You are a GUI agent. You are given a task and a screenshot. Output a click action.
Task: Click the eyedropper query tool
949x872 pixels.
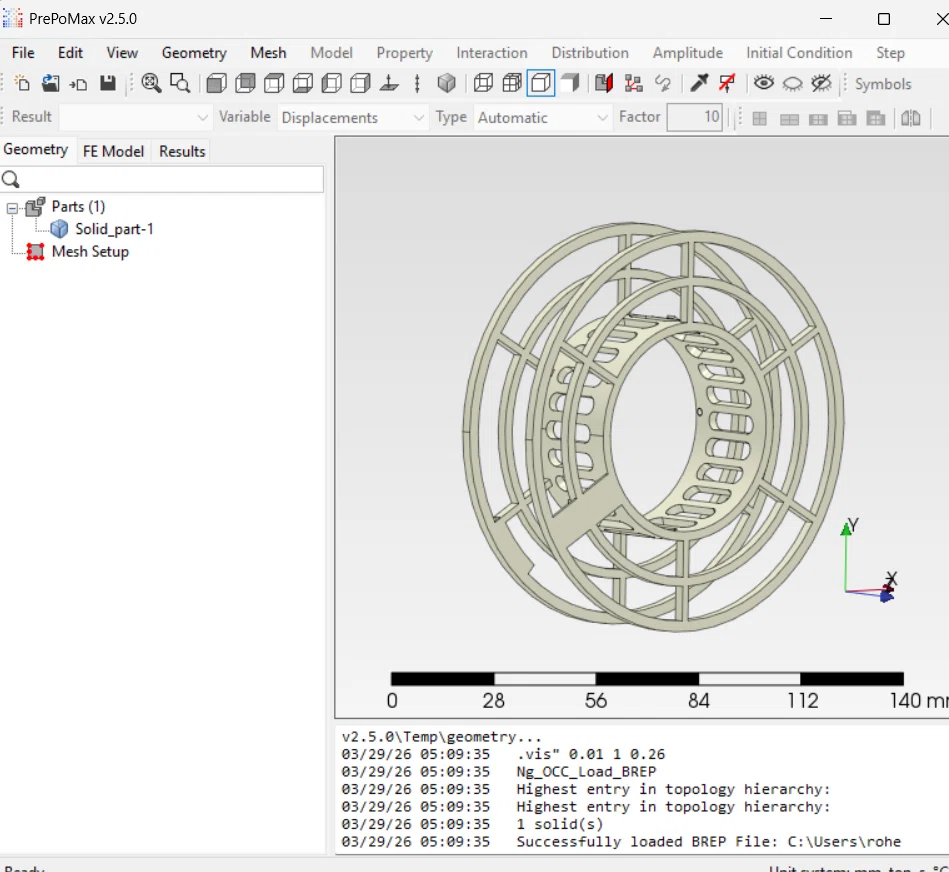[x=699, y=83]
